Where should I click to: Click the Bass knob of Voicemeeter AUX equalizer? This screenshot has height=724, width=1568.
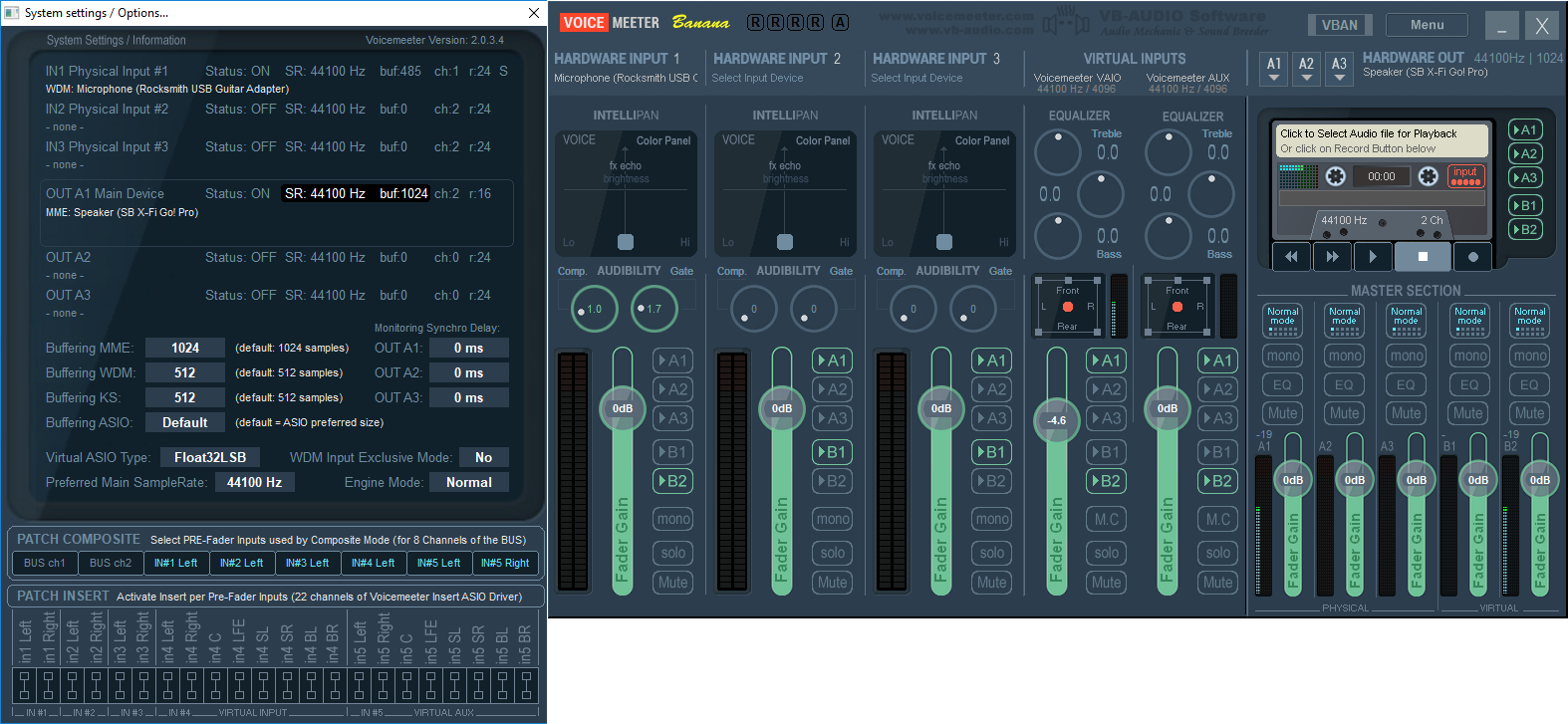tap(1169, 236)
